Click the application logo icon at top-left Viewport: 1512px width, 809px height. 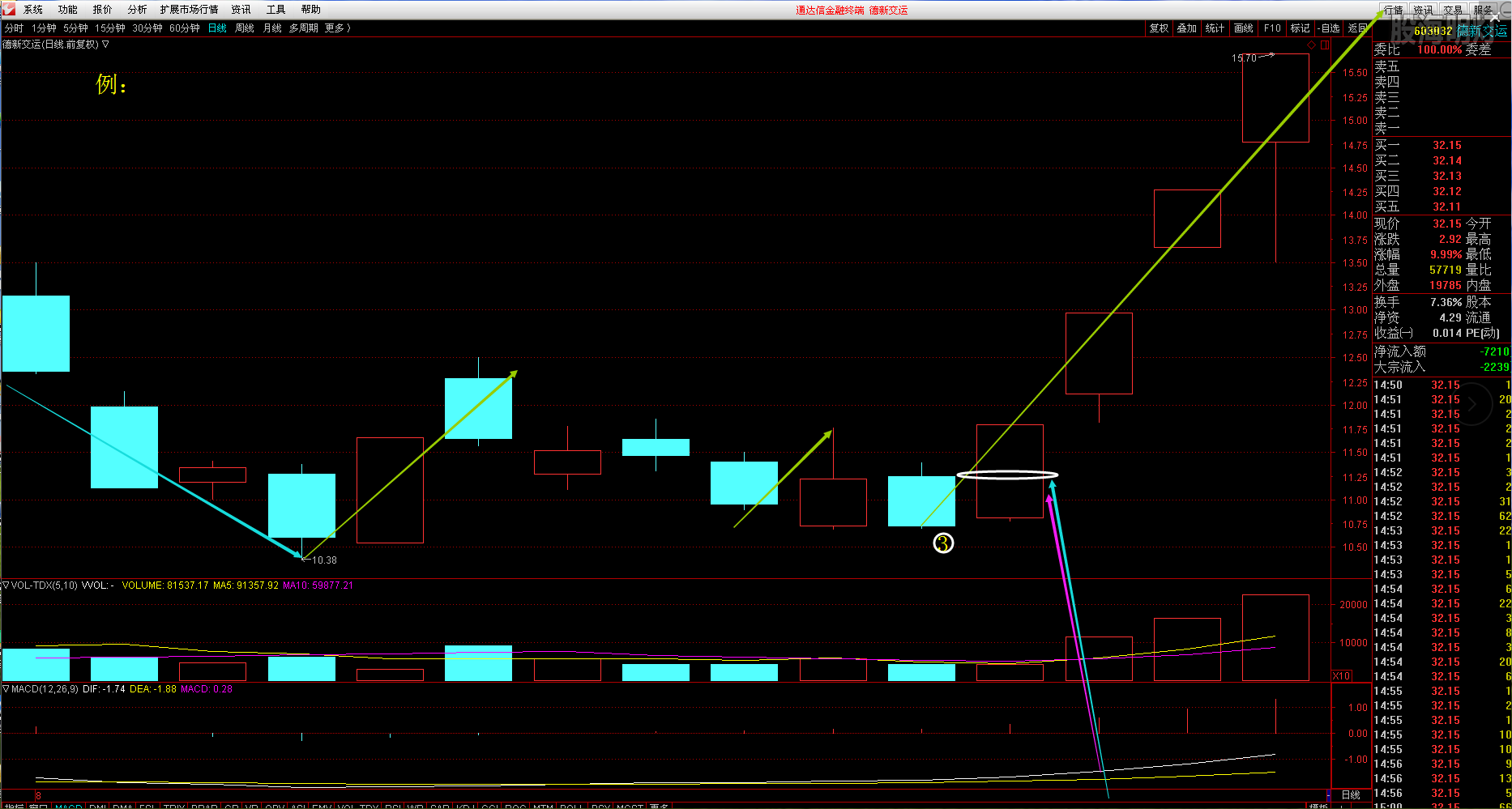pos(9,9)
